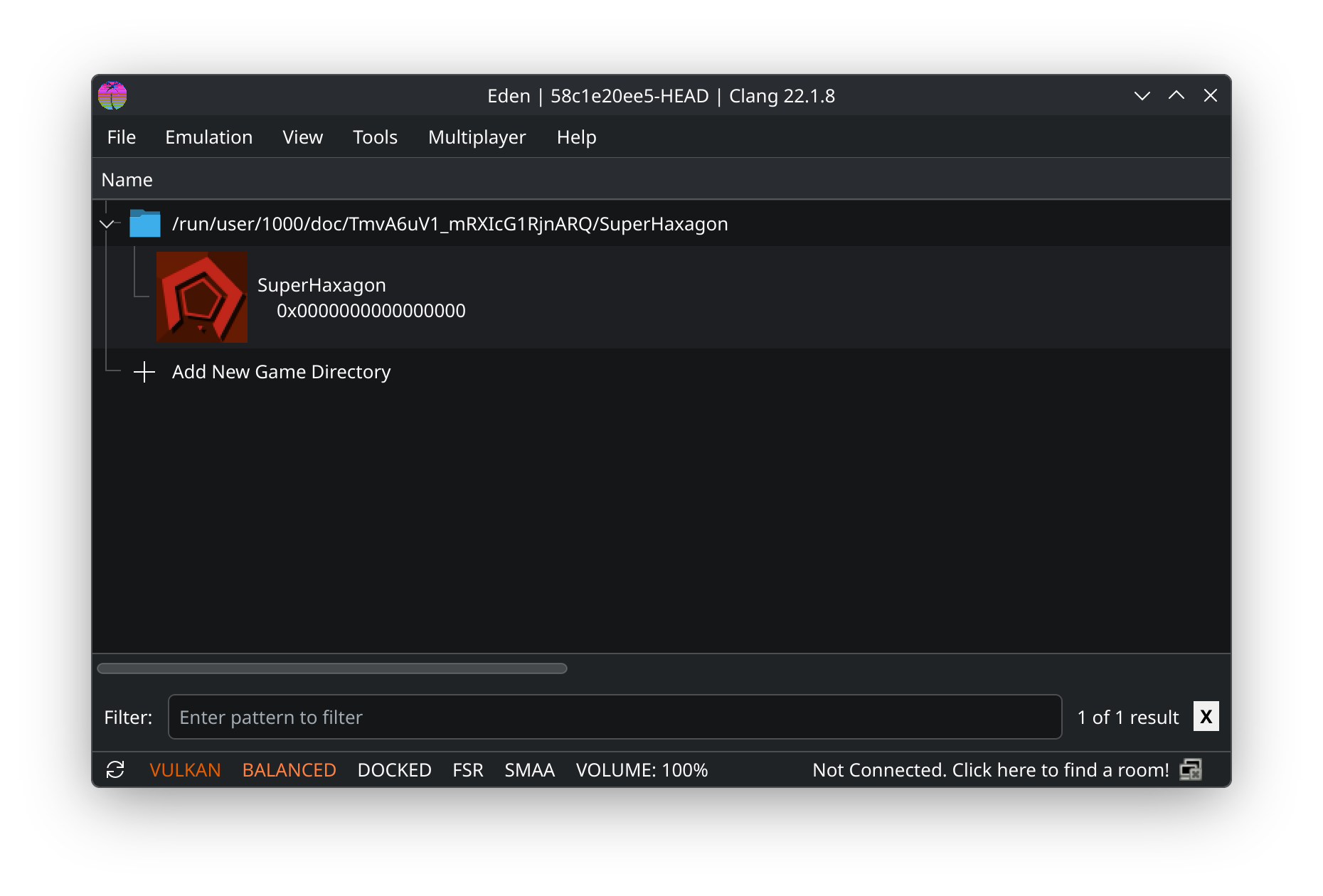
Task: Collapse the SuperHaxagon directory tree chevron
Action: click(x=107, y=224)
